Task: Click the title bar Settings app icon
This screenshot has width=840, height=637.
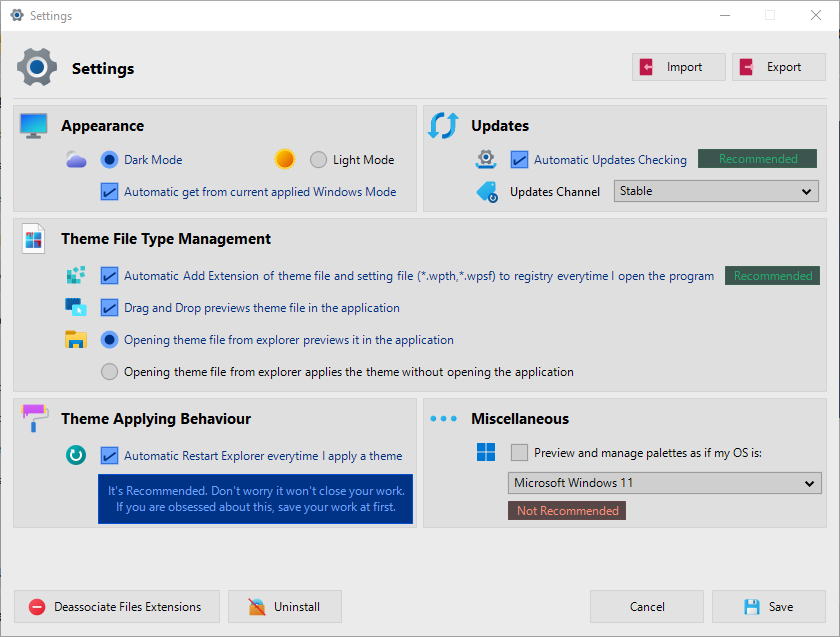Action: pos(17,15)
